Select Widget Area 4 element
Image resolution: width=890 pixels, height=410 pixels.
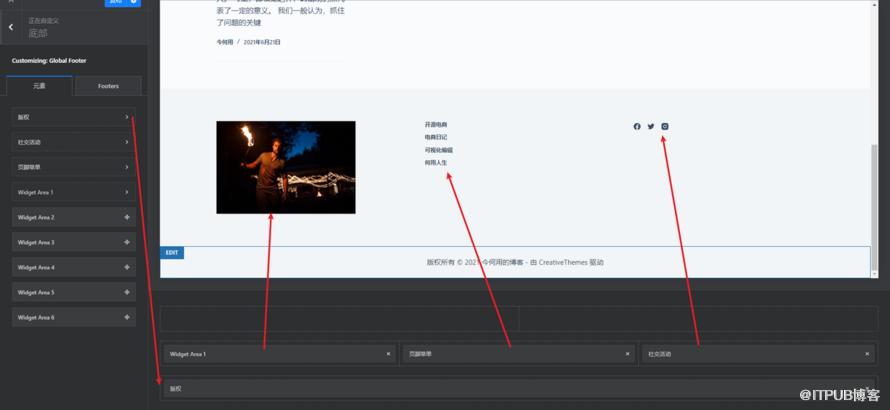74,267
